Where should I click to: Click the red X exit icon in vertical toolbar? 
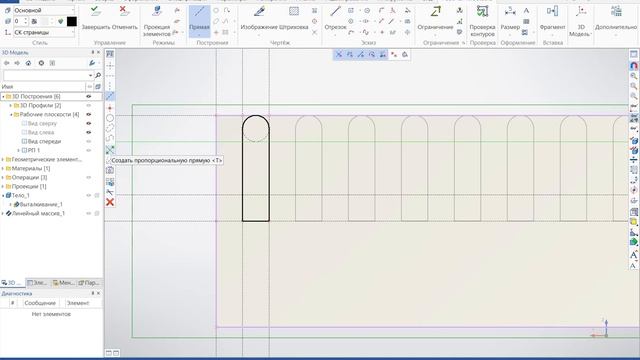(110, 202)
